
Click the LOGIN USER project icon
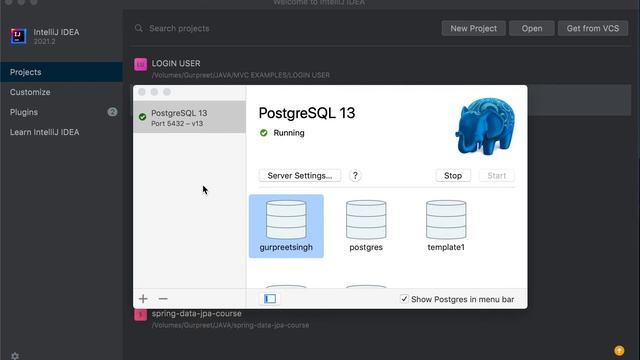pos(140,64)
